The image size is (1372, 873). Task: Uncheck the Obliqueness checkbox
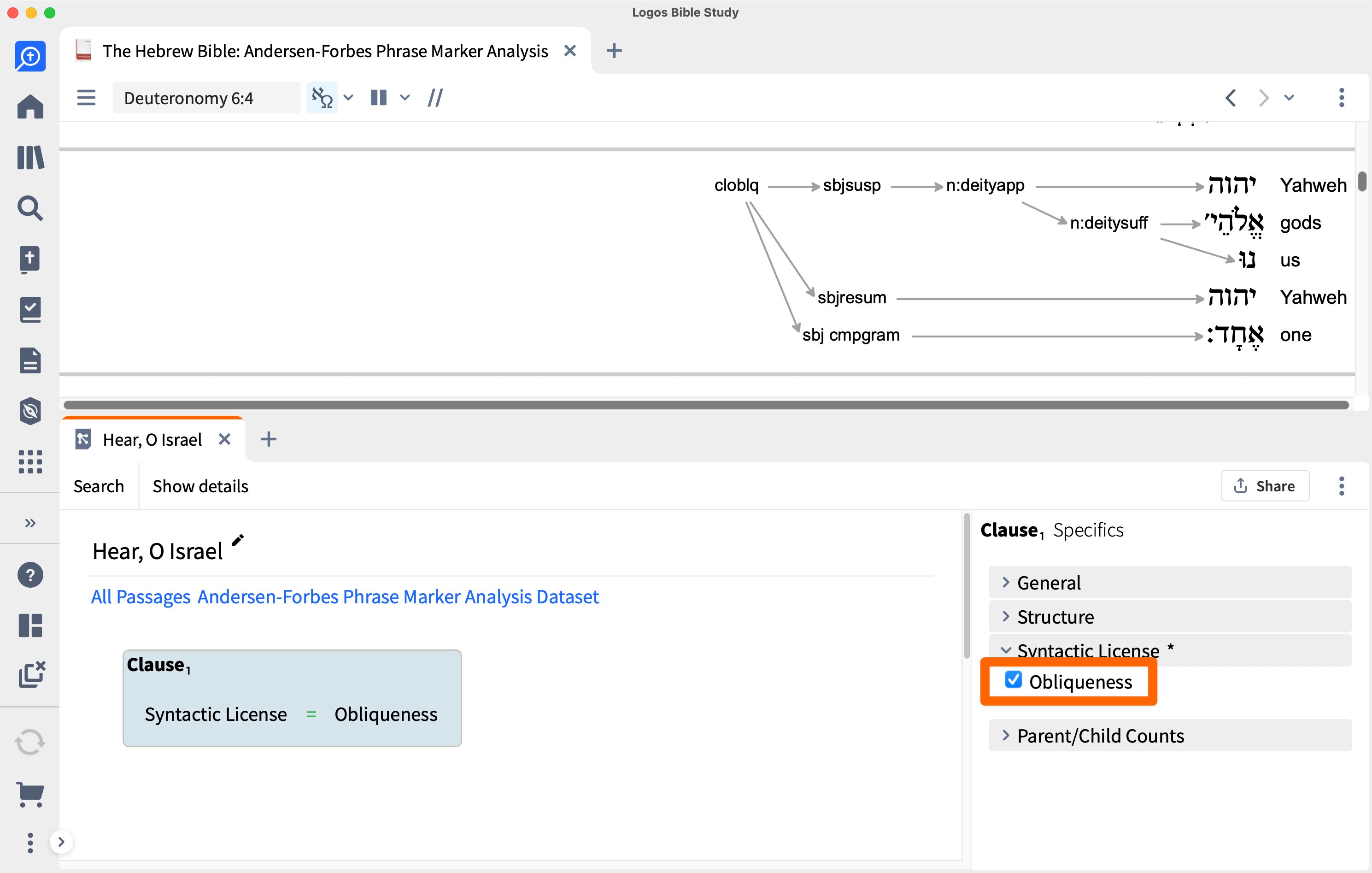[1013, 680]
